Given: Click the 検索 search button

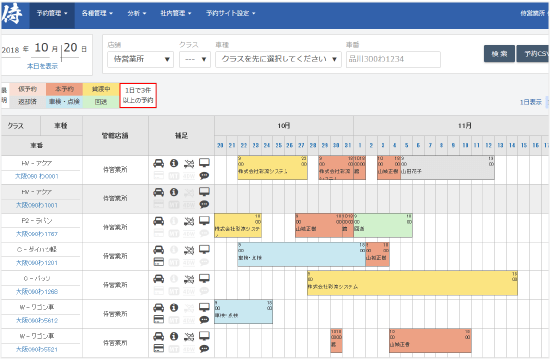Looking at the screenshot, I should click(499, 54).
